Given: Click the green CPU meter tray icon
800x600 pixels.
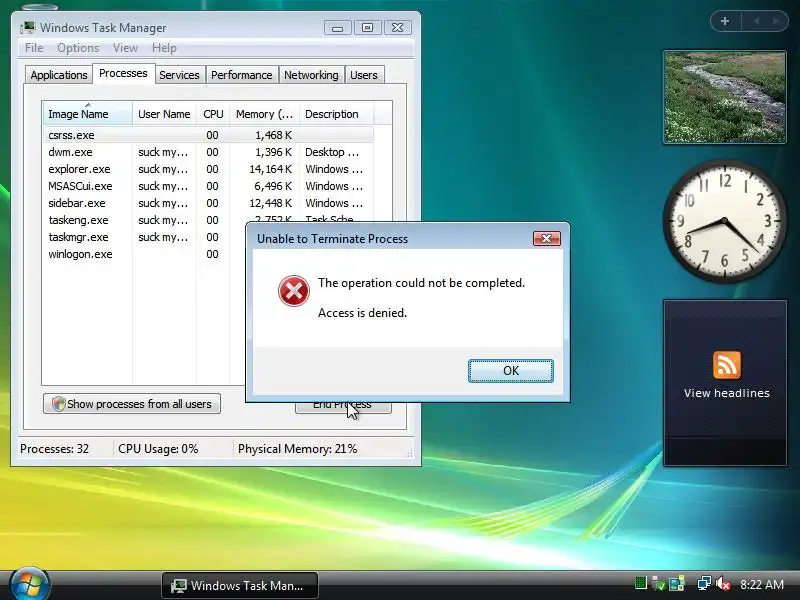Looking at the screenshot, I should tap(640, 583).
